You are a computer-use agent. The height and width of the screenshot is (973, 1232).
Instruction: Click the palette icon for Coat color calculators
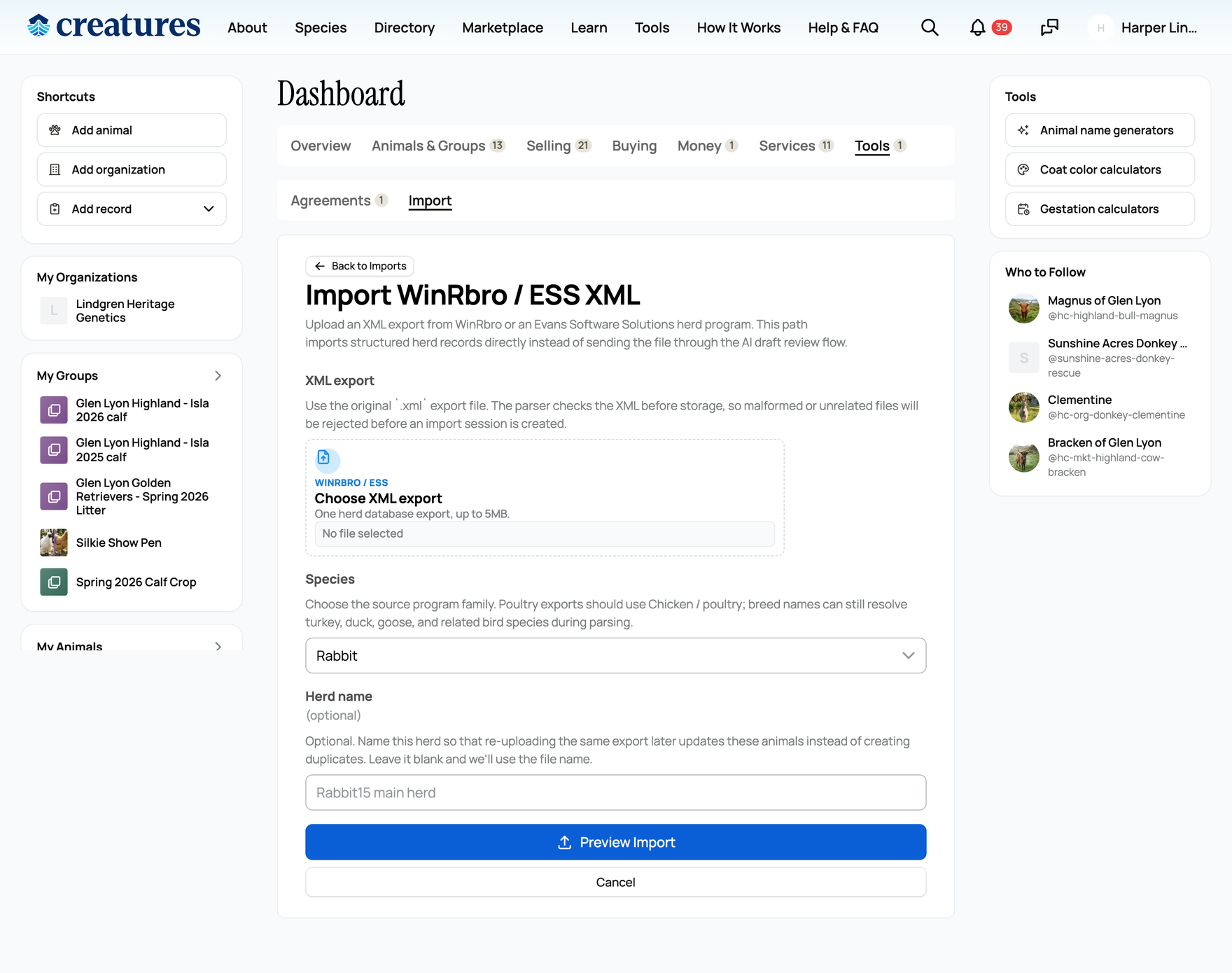coord(1023,169)
